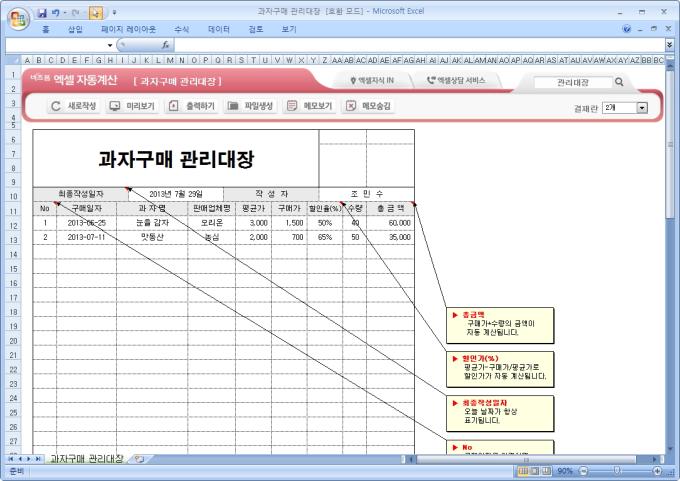The height and width of the screenshot is (481, 680).
Task: Open the Name Box dropdown arrow
Action: click(110, 45)
